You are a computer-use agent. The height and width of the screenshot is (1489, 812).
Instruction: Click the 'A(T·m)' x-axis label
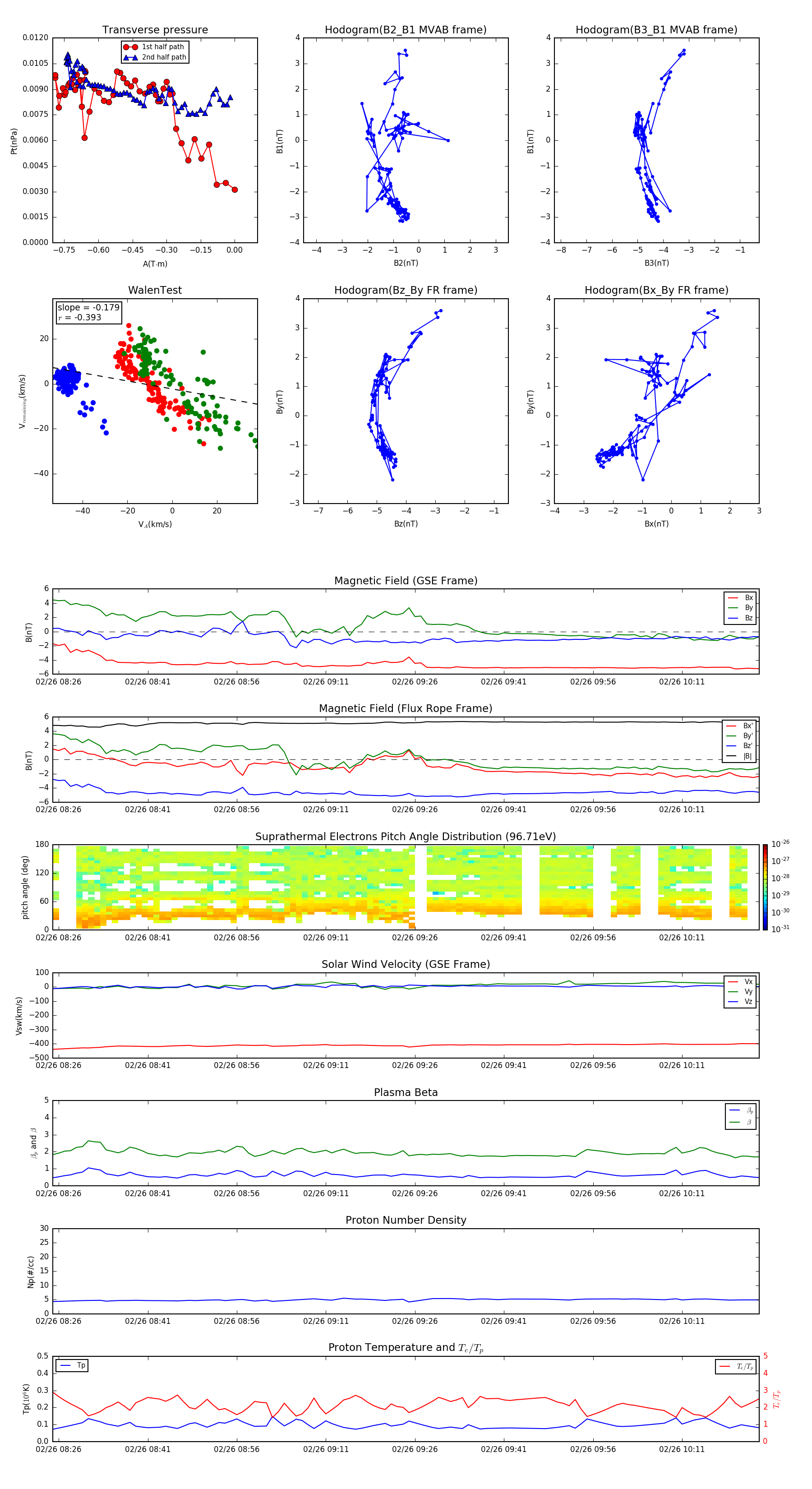point(155,264)
